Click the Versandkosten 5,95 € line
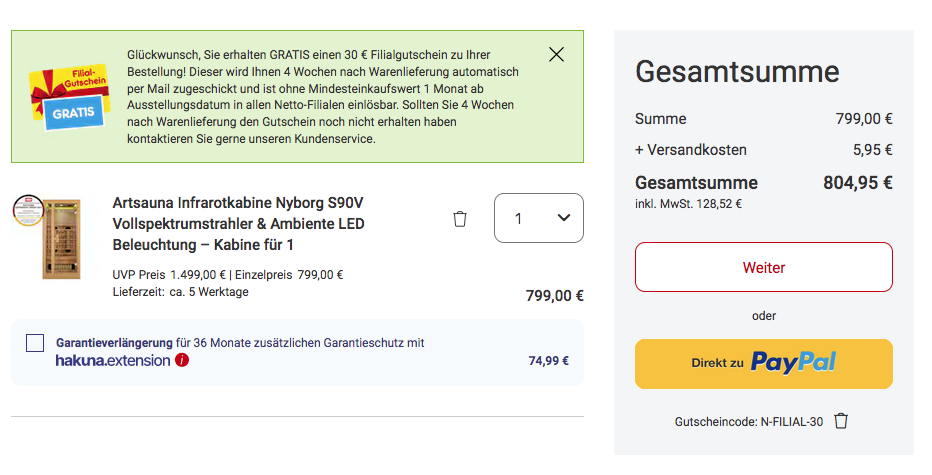Screen dimensions: 932x475 [763, 150]
